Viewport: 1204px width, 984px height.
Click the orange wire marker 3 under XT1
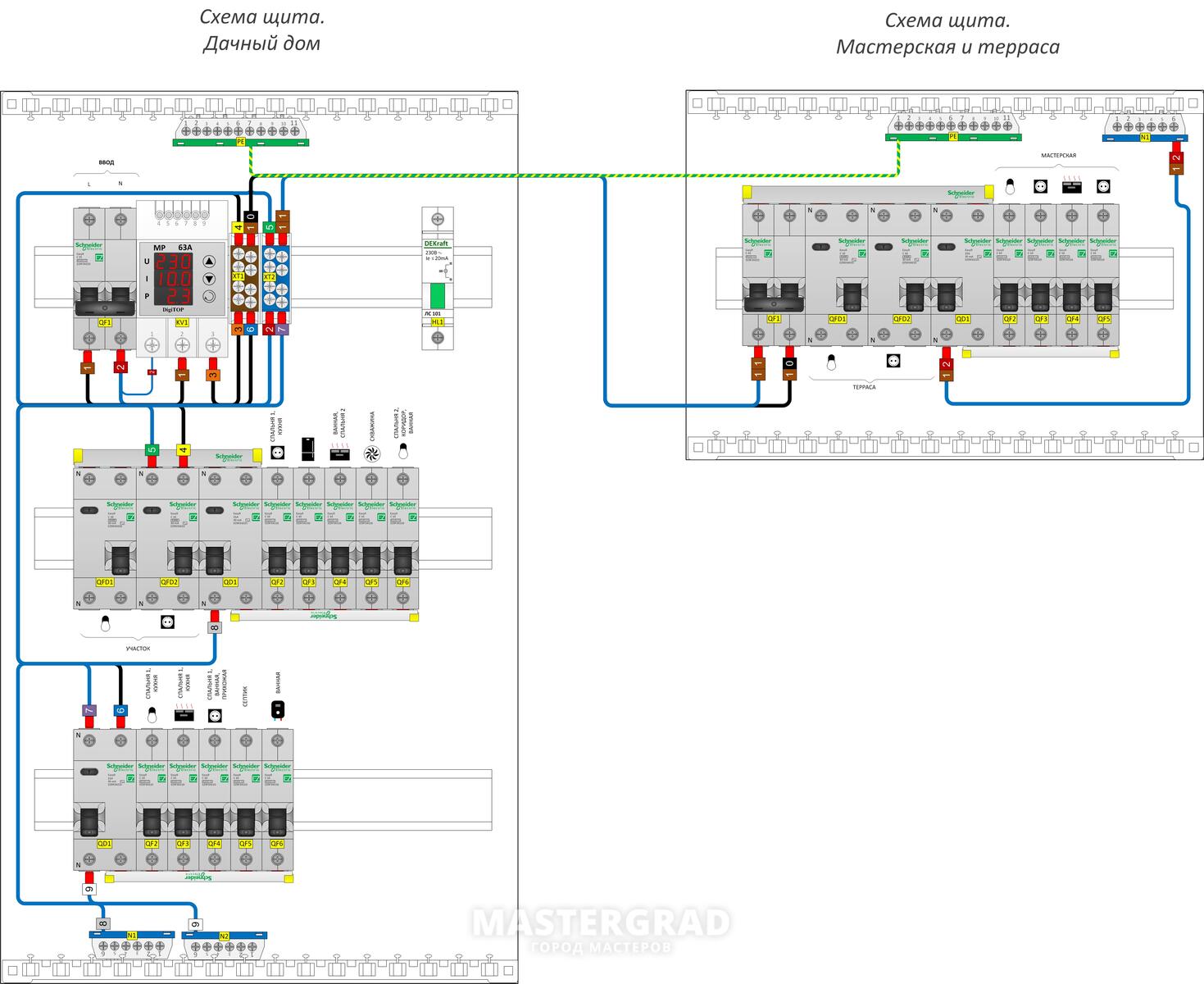[x=237, y=329]
